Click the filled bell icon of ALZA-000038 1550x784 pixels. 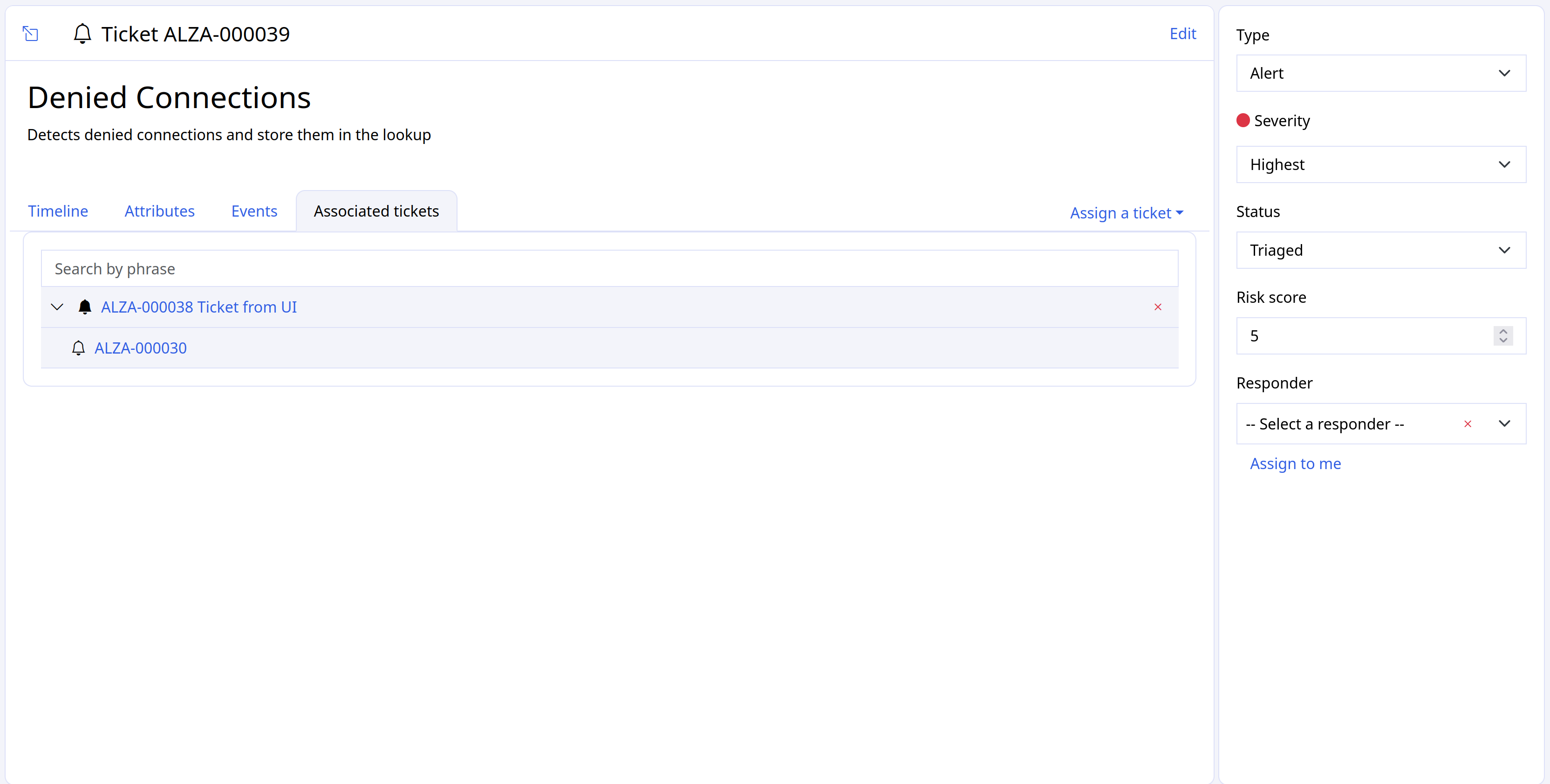pyautogui.click(x=85, y=307)
